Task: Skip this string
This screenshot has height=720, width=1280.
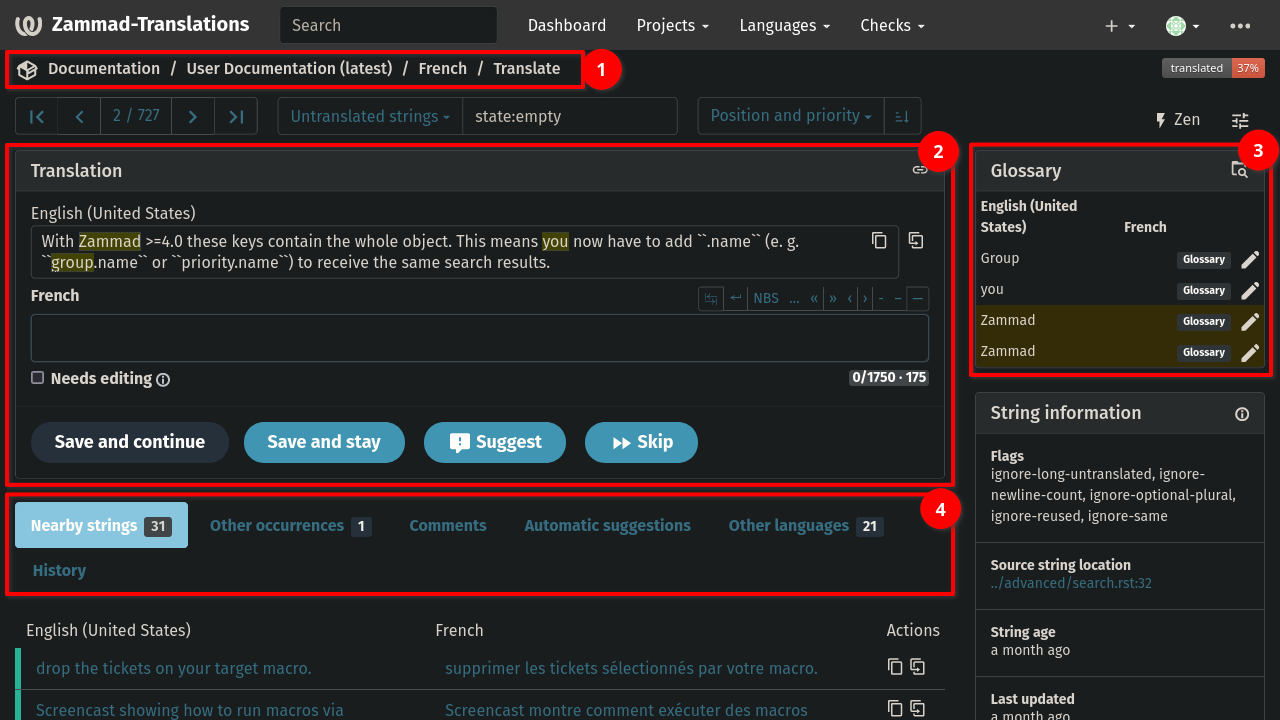Action: (641, 442)
